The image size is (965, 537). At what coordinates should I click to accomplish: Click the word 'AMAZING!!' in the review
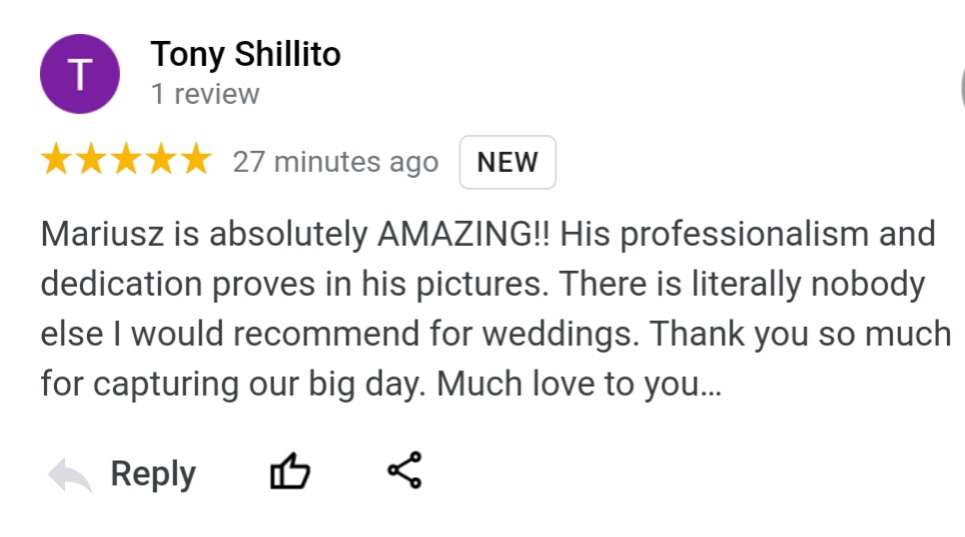[x=464, y=234]
